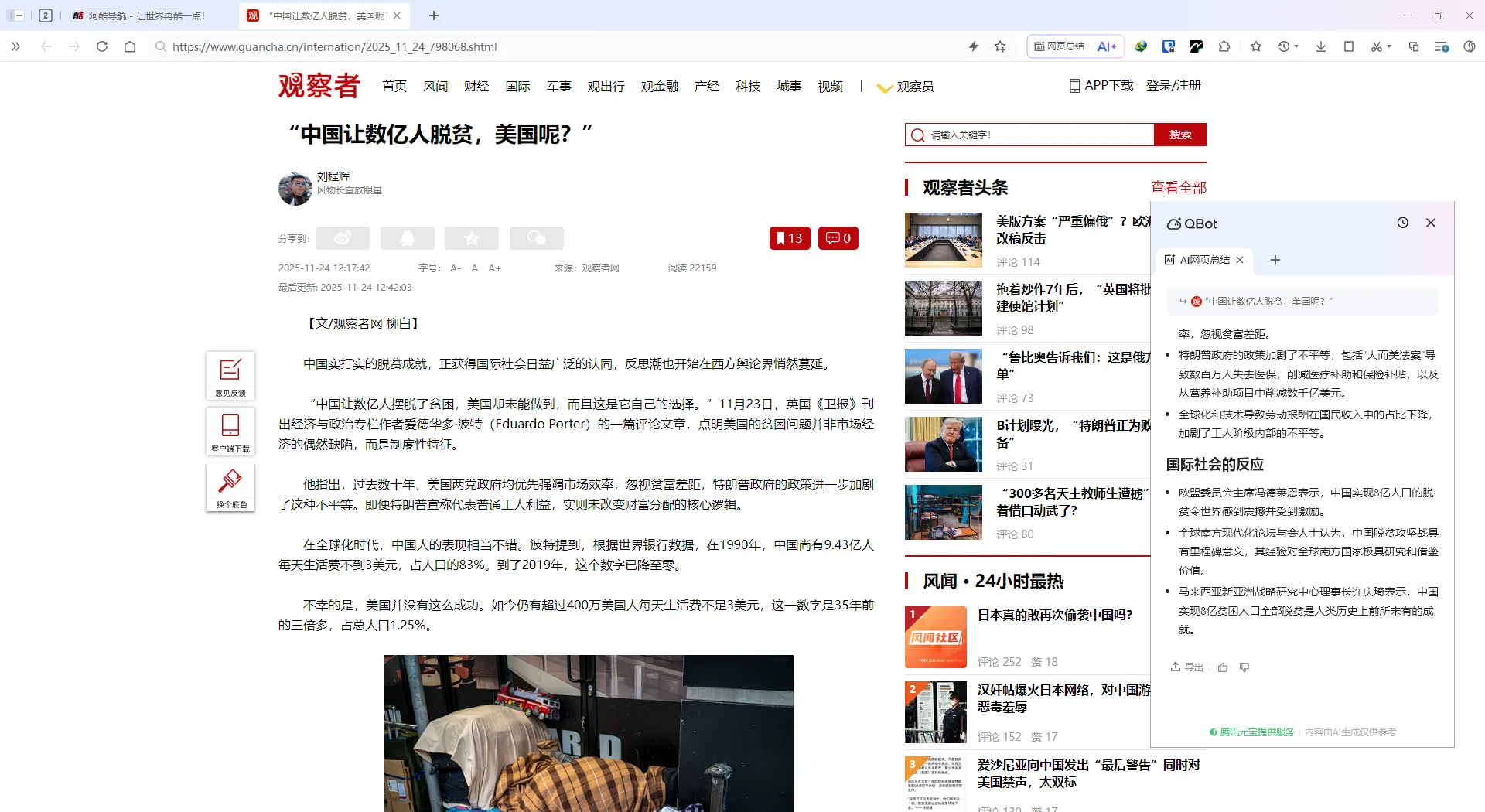Bookmark the article with the red collect icon
The image size is (1485, 812).
(x=790, y=237)
